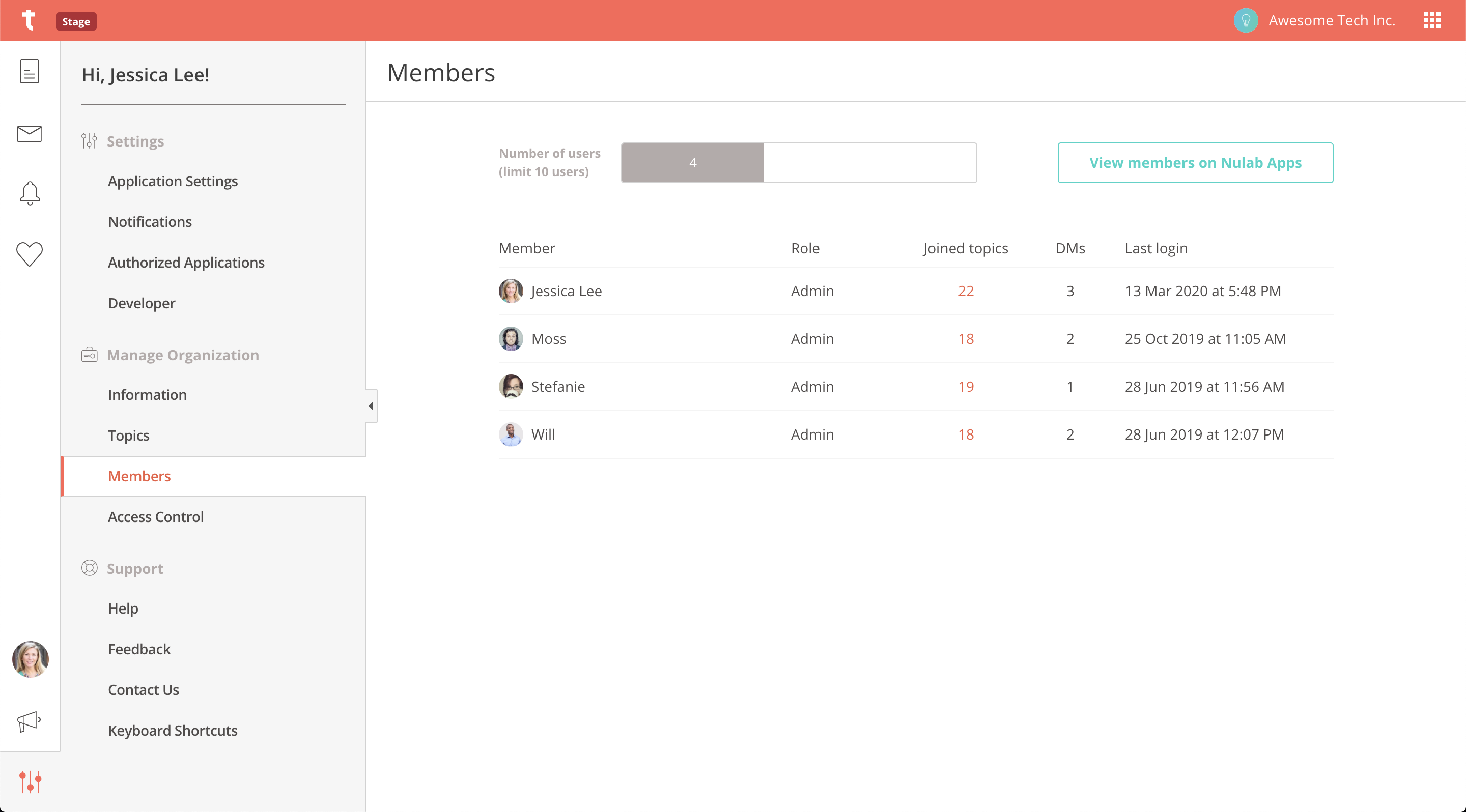Click Number of users limit label
This screenshot has width=1466, height=812.
coord(549,163)
